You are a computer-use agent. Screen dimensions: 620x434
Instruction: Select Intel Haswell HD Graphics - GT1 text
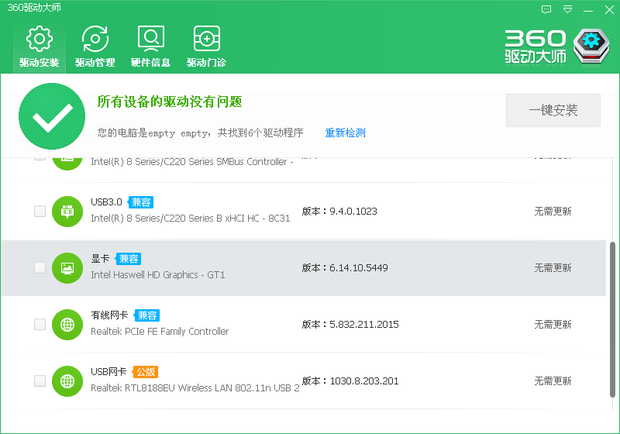coord(158,275)
